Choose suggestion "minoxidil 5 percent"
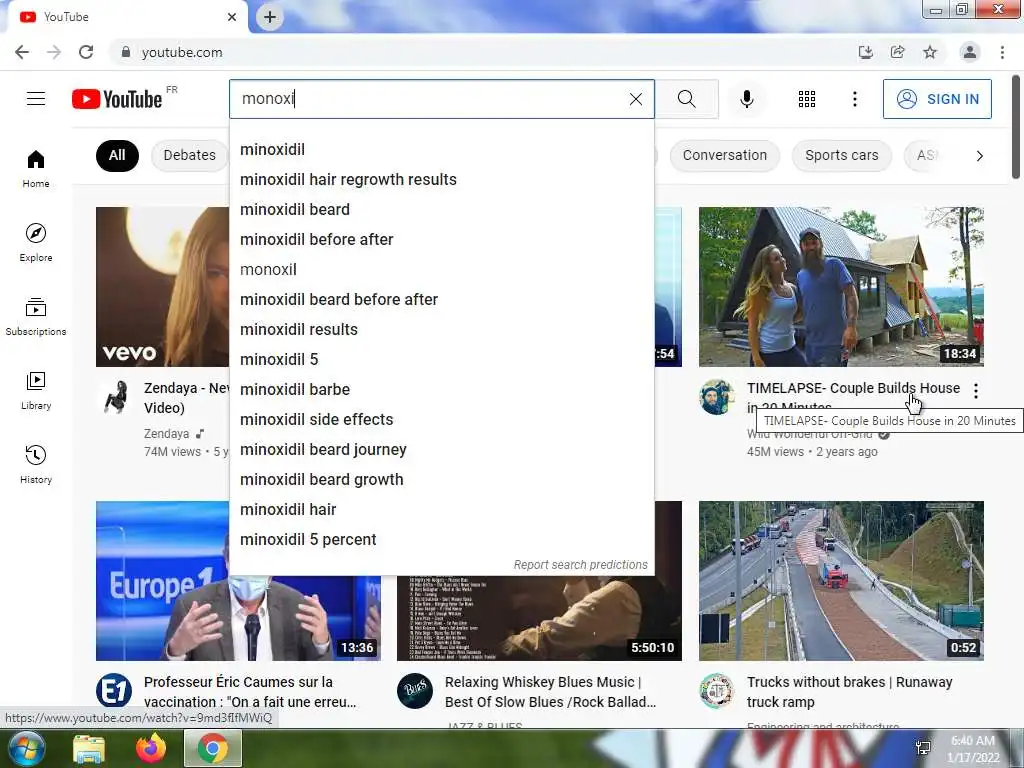 pos(441,540)
